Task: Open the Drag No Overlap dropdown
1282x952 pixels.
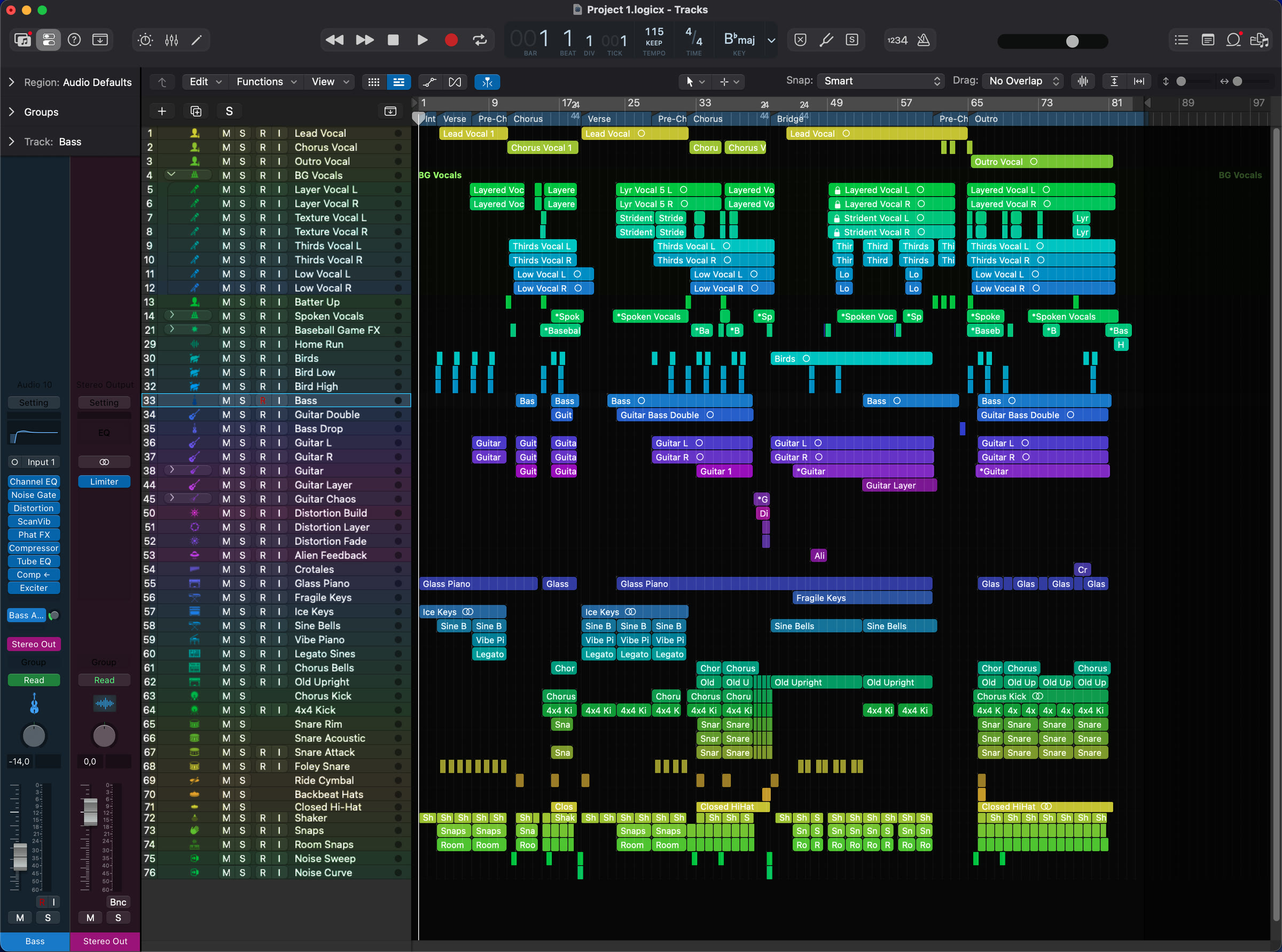Action: (x=1023, y=81)
